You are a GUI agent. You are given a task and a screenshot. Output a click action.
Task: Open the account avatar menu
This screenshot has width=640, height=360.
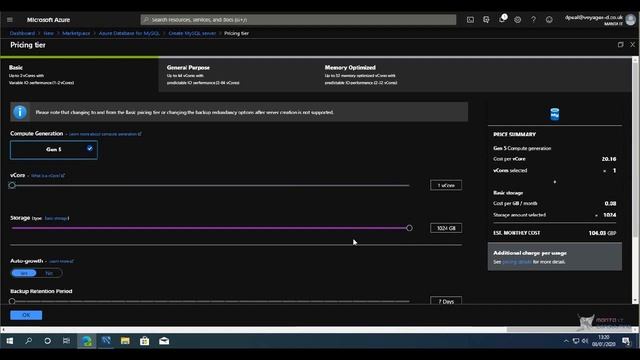pos(631,19)
